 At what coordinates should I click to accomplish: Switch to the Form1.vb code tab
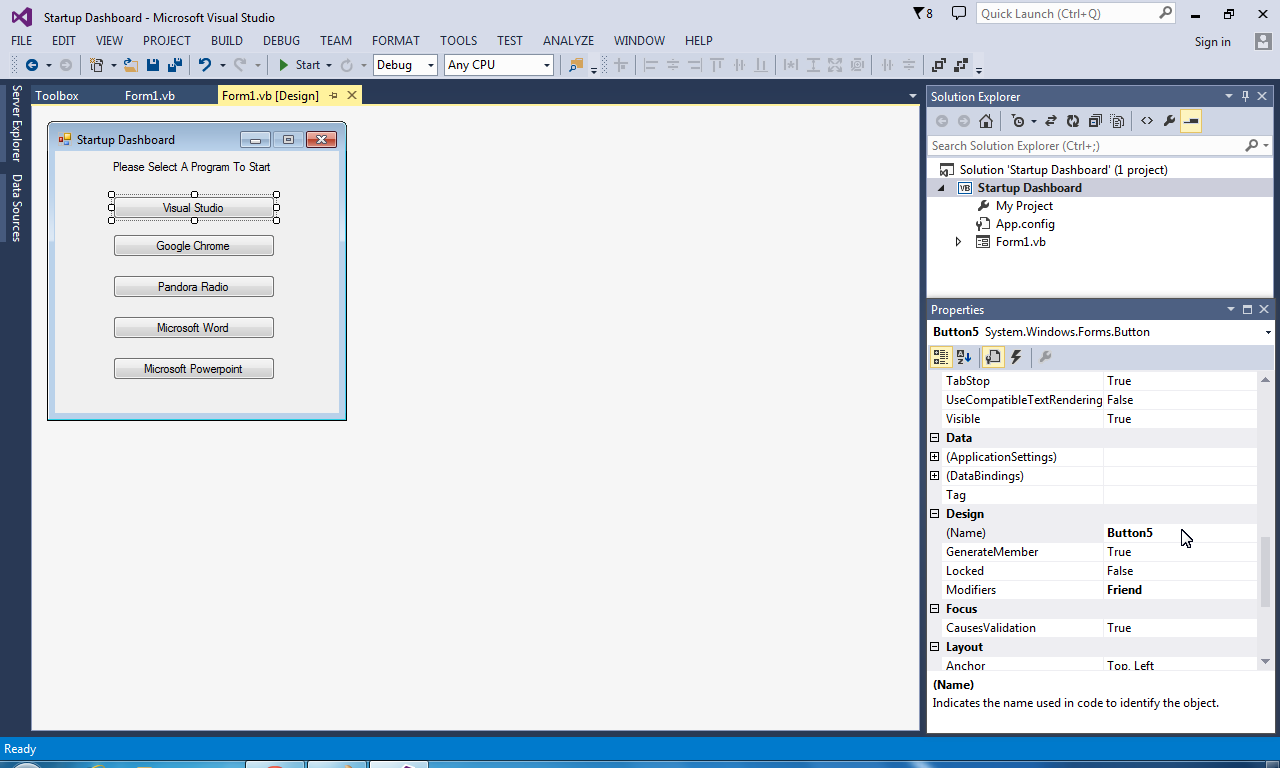150,96
